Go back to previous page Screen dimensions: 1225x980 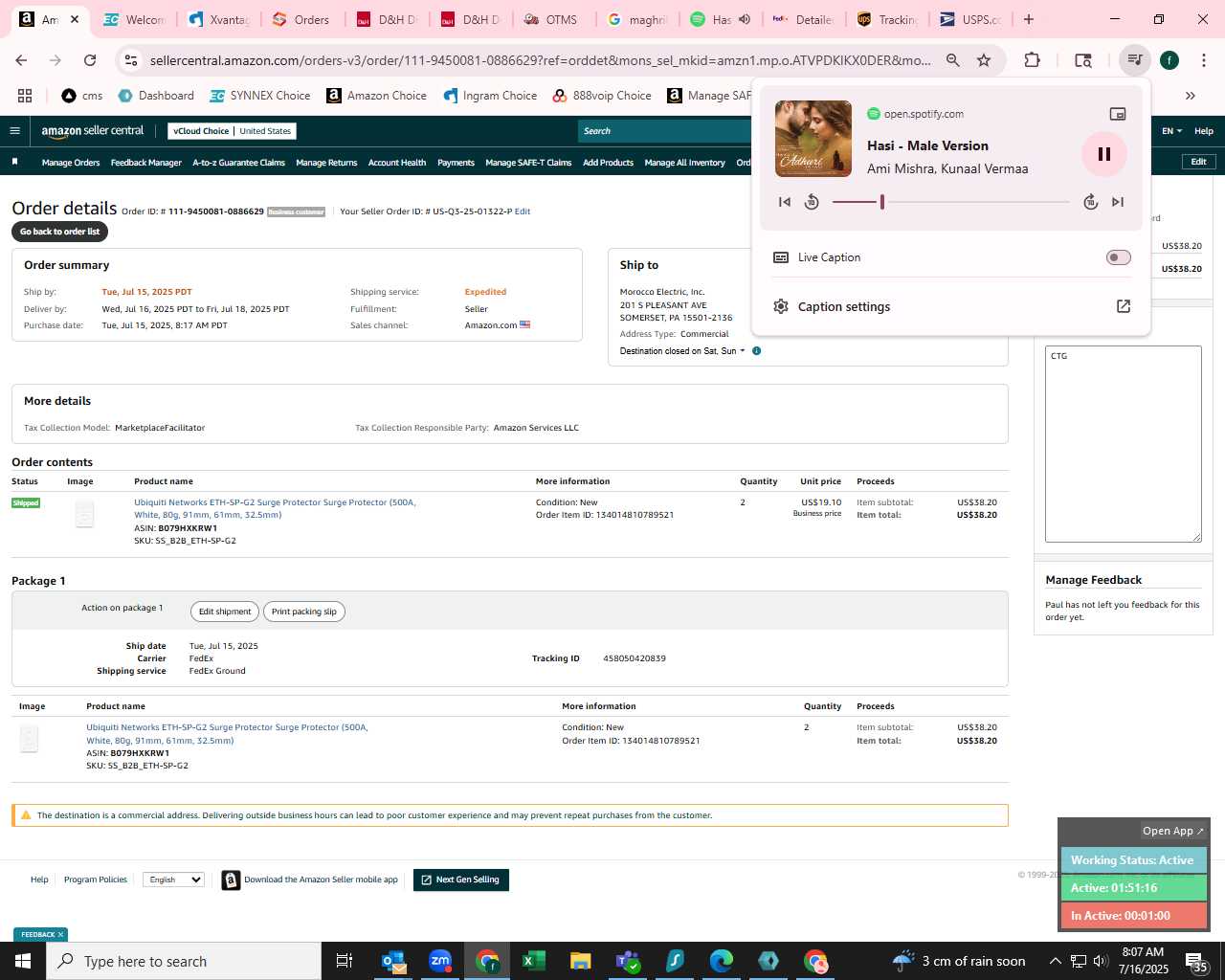(x=21, y=60)
